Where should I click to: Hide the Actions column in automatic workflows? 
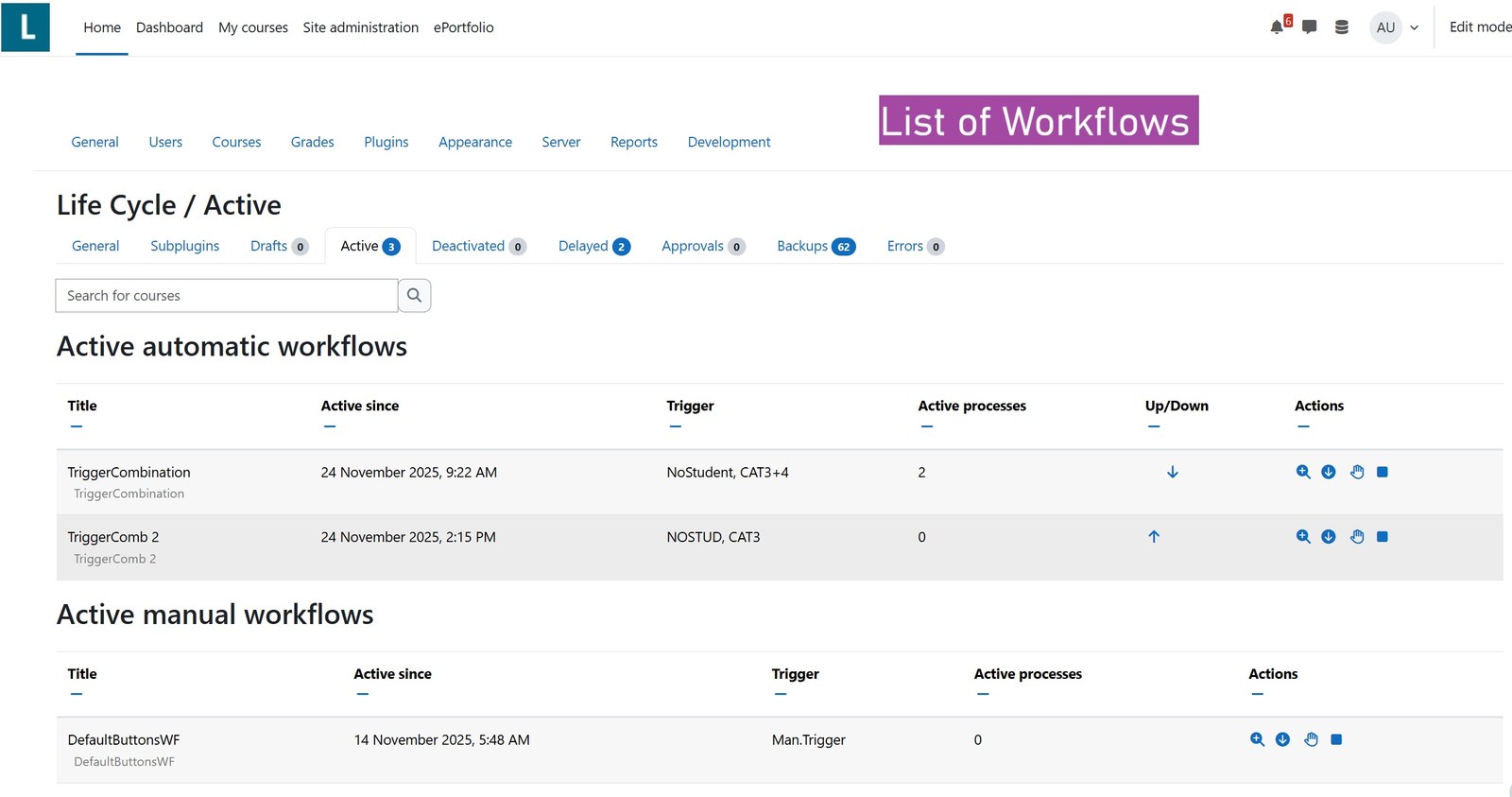click(x=1303, y=426)
